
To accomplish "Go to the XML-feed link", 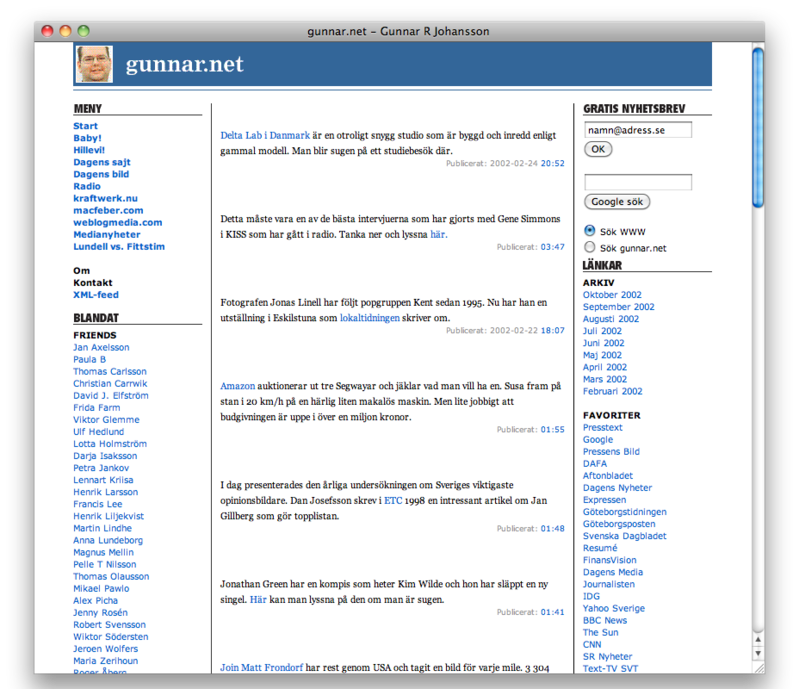I will 95,295.
